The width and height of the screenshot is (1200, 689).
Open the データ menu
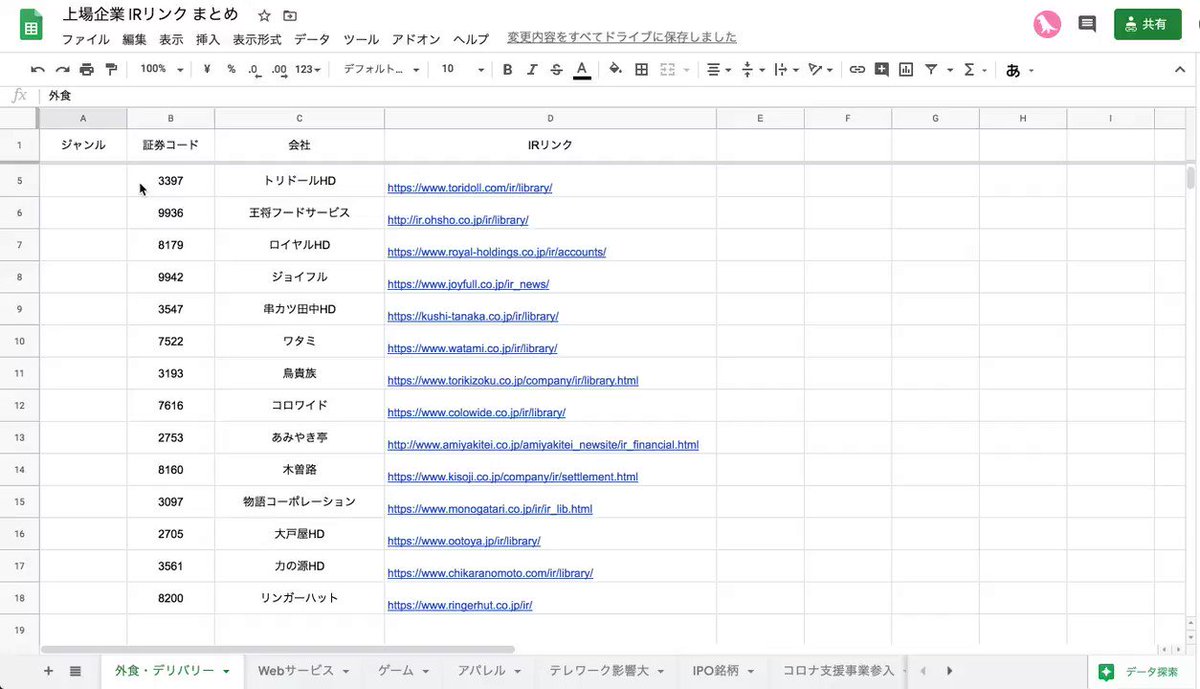click(312, 39)
